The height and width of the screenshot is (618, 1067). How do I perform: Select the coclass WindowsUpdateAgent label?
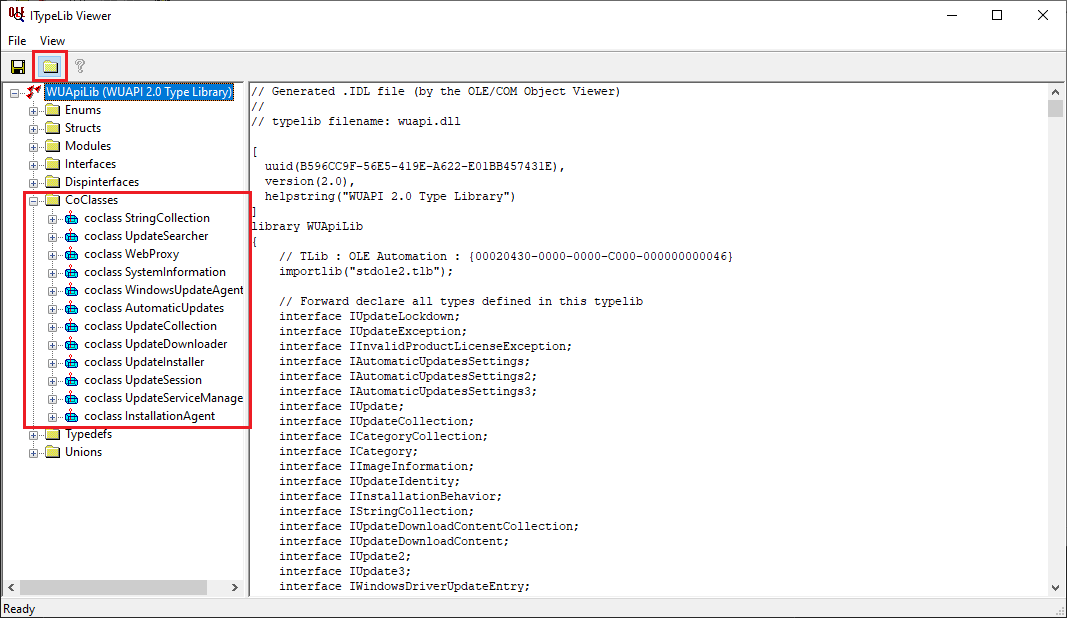(163, 290)
